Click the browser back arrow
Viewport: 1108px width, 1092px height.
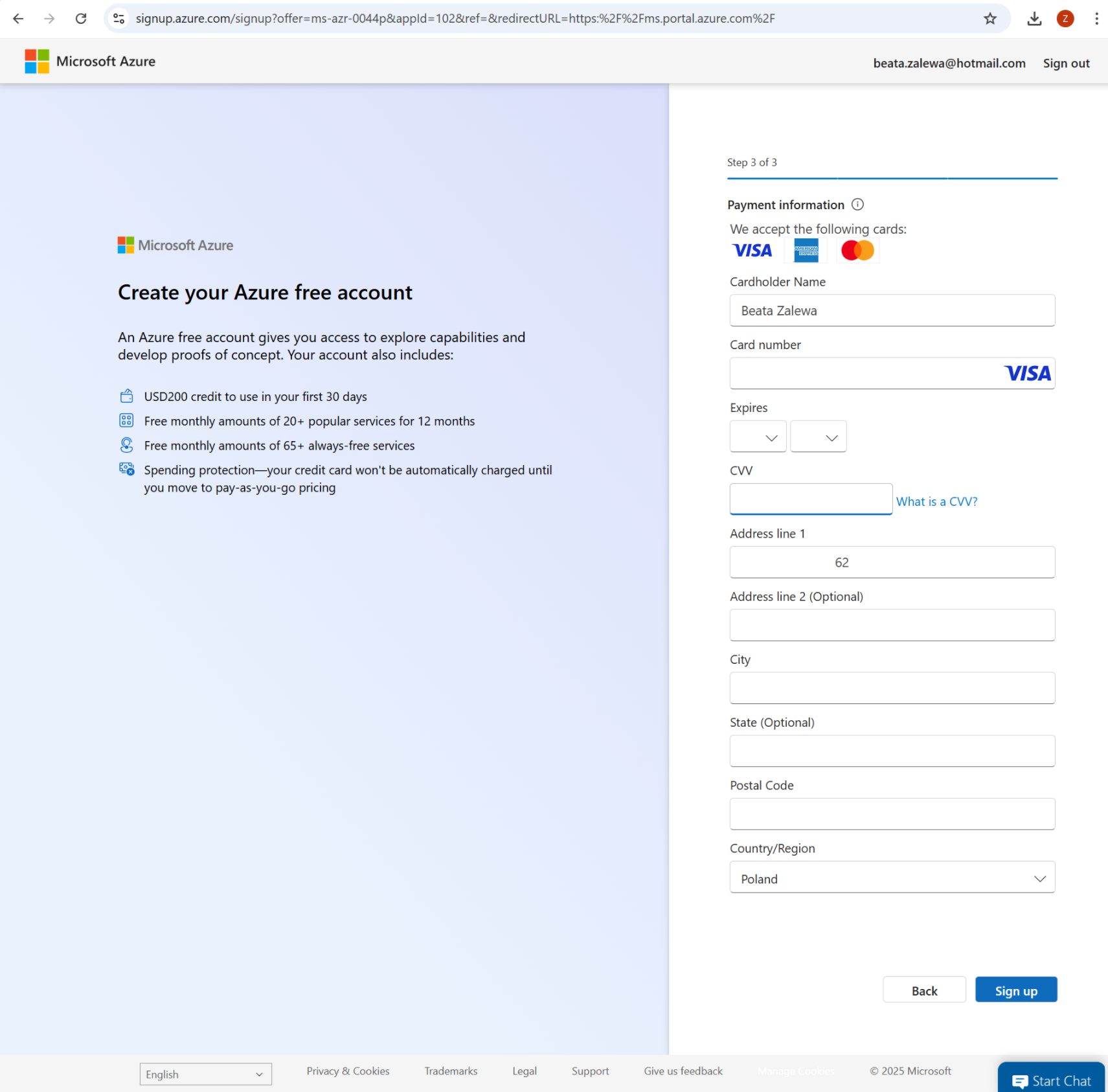18,19
